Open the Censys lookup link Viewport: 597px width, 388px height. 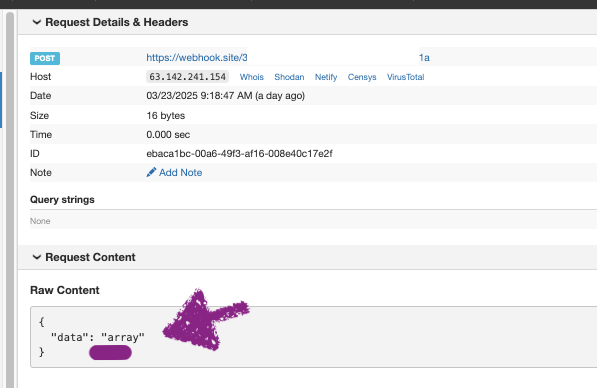point(362,77)
